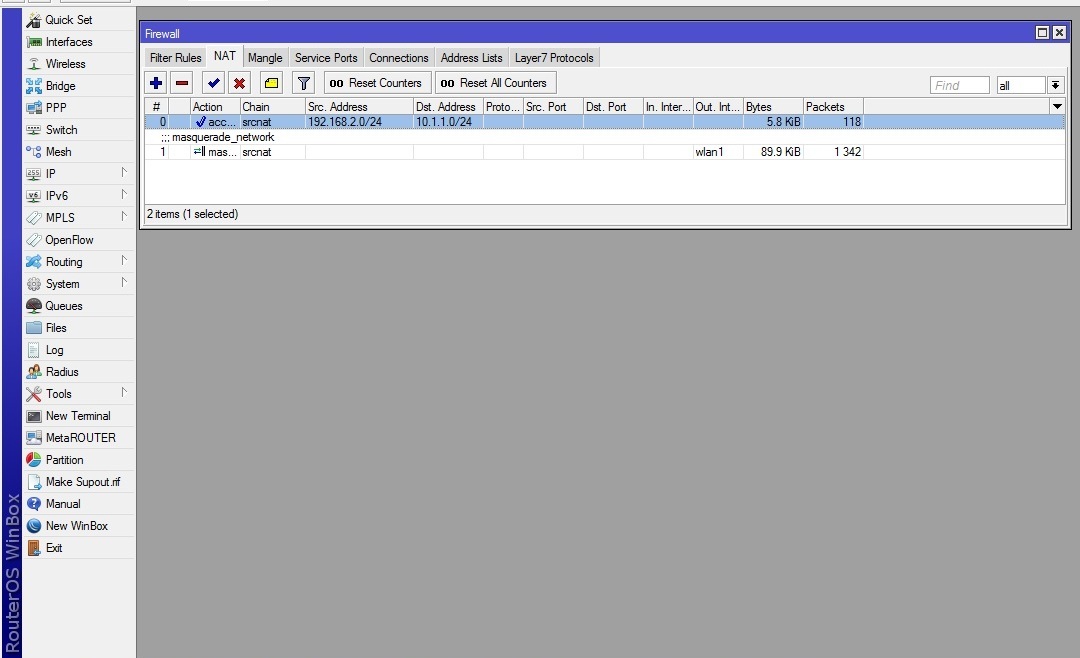The image size is (1080, 658).
Task: Switch to NAT tab
Action: [225, 56]
